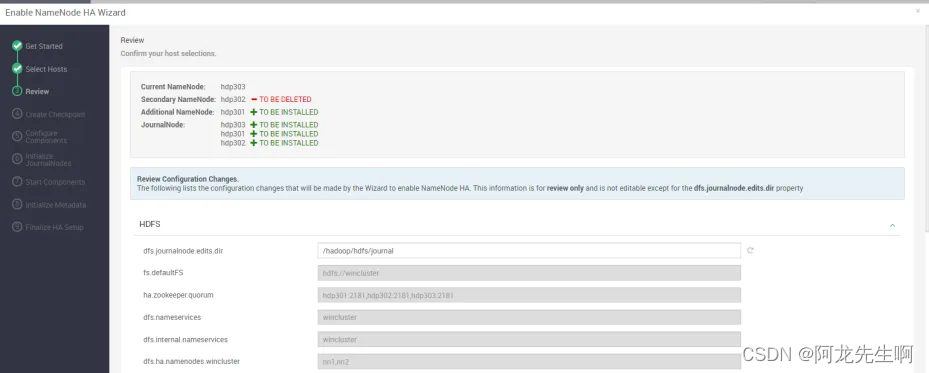This screenshot has width=929, height=373.
Task: Collapse the HDFS configuration section
Action: (892, 225)
